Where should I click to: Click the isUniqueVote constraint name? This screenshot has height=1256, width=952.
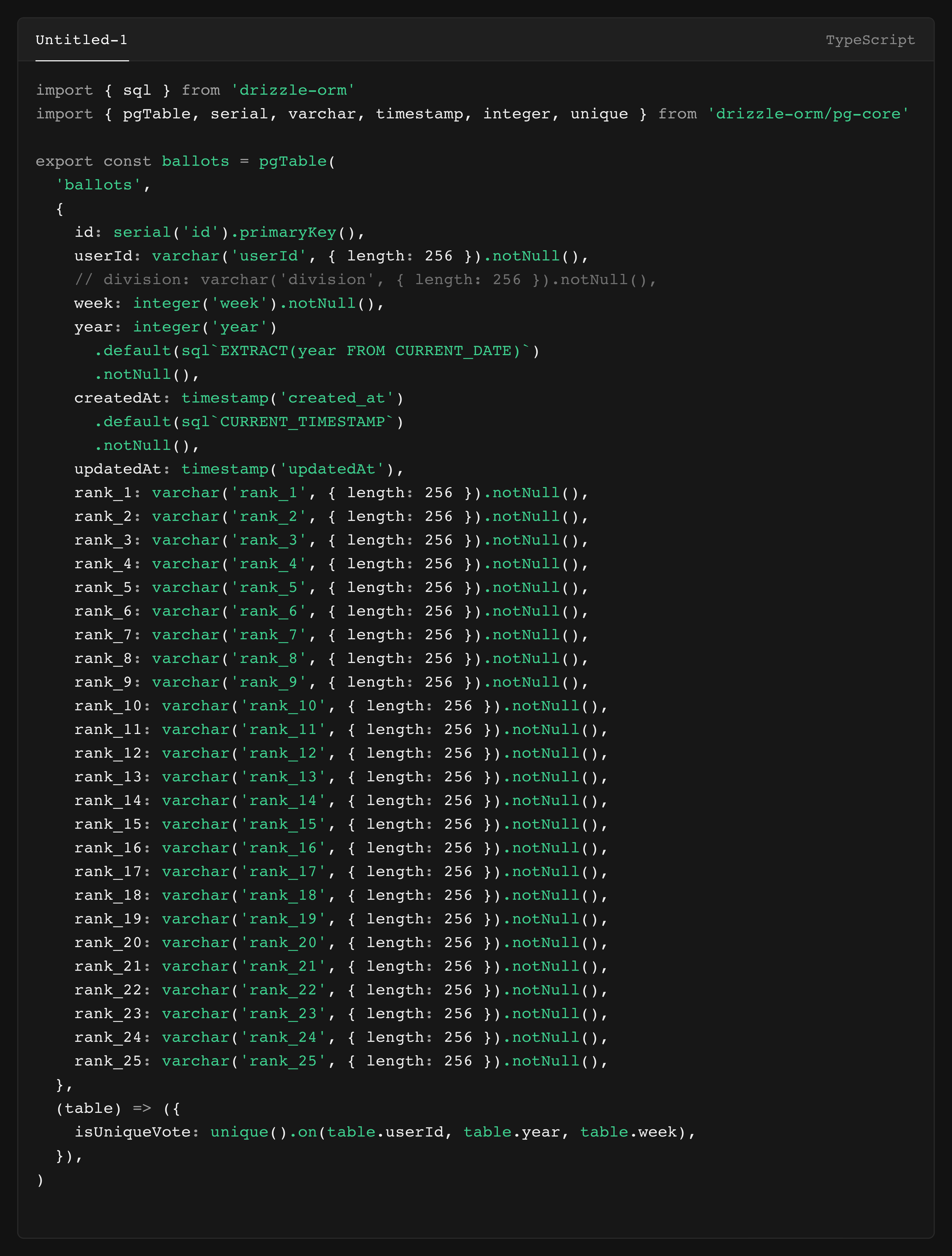point(132,1132)
